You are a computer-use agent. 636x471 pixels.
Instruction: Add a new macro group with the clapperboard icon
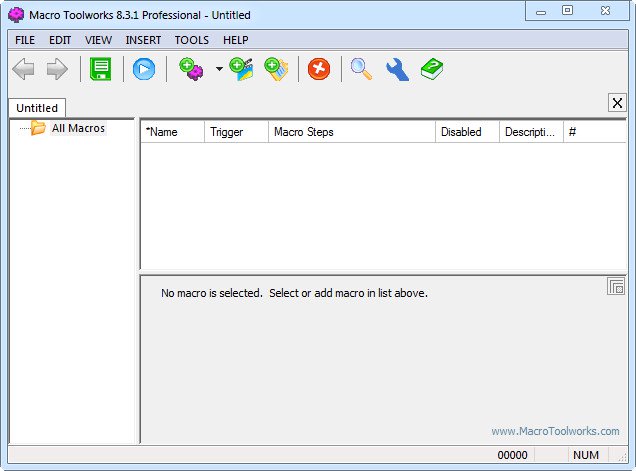click(x=241, y=69)
